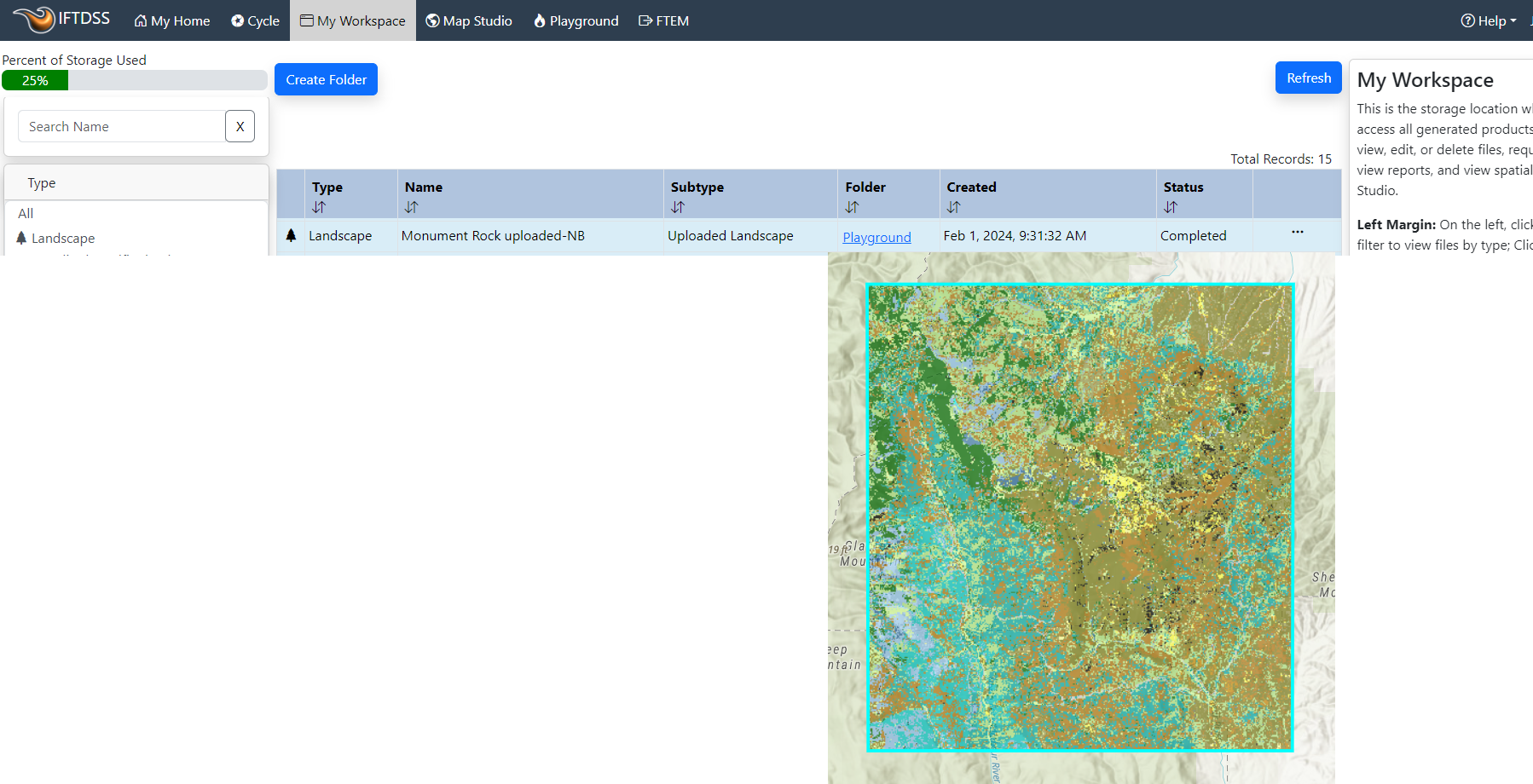Screen dimensions: 1533x784
Task: Open the Cycle menu item
Action: 255,20
